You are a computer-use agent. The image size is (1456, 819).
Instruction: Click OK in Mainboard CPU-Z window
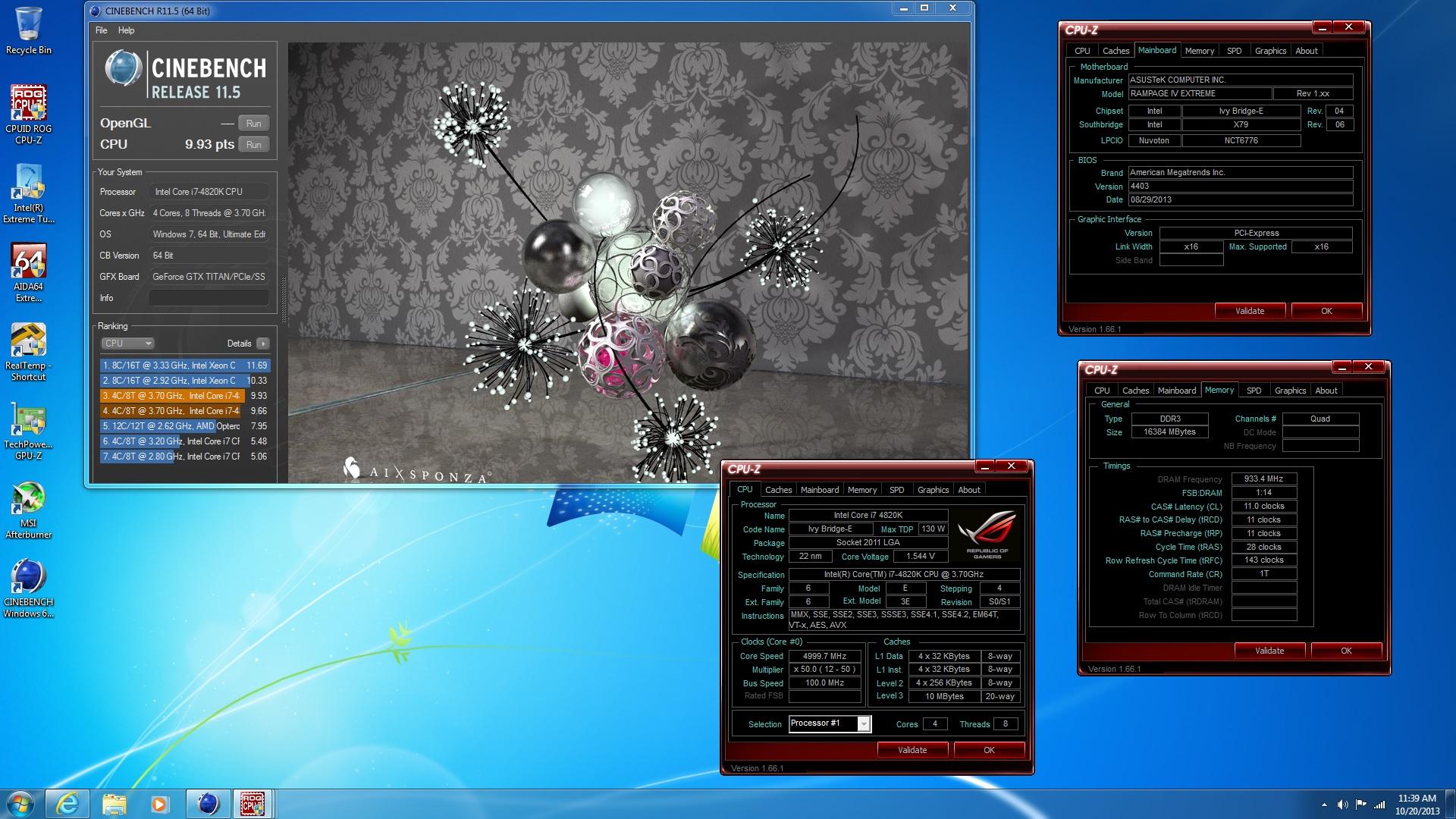1326,311
